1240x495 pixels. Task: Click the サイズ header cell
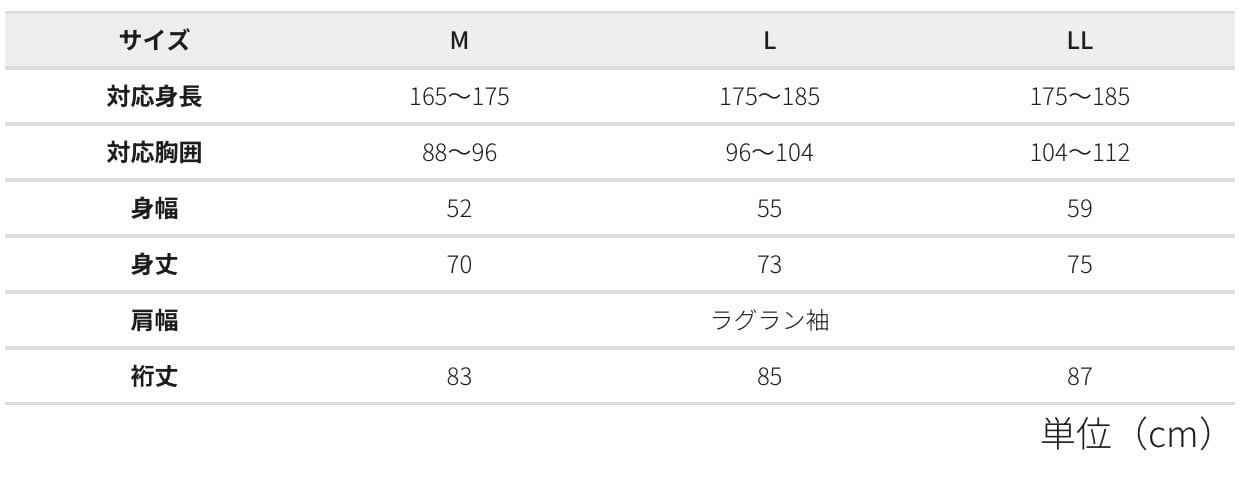154,41
